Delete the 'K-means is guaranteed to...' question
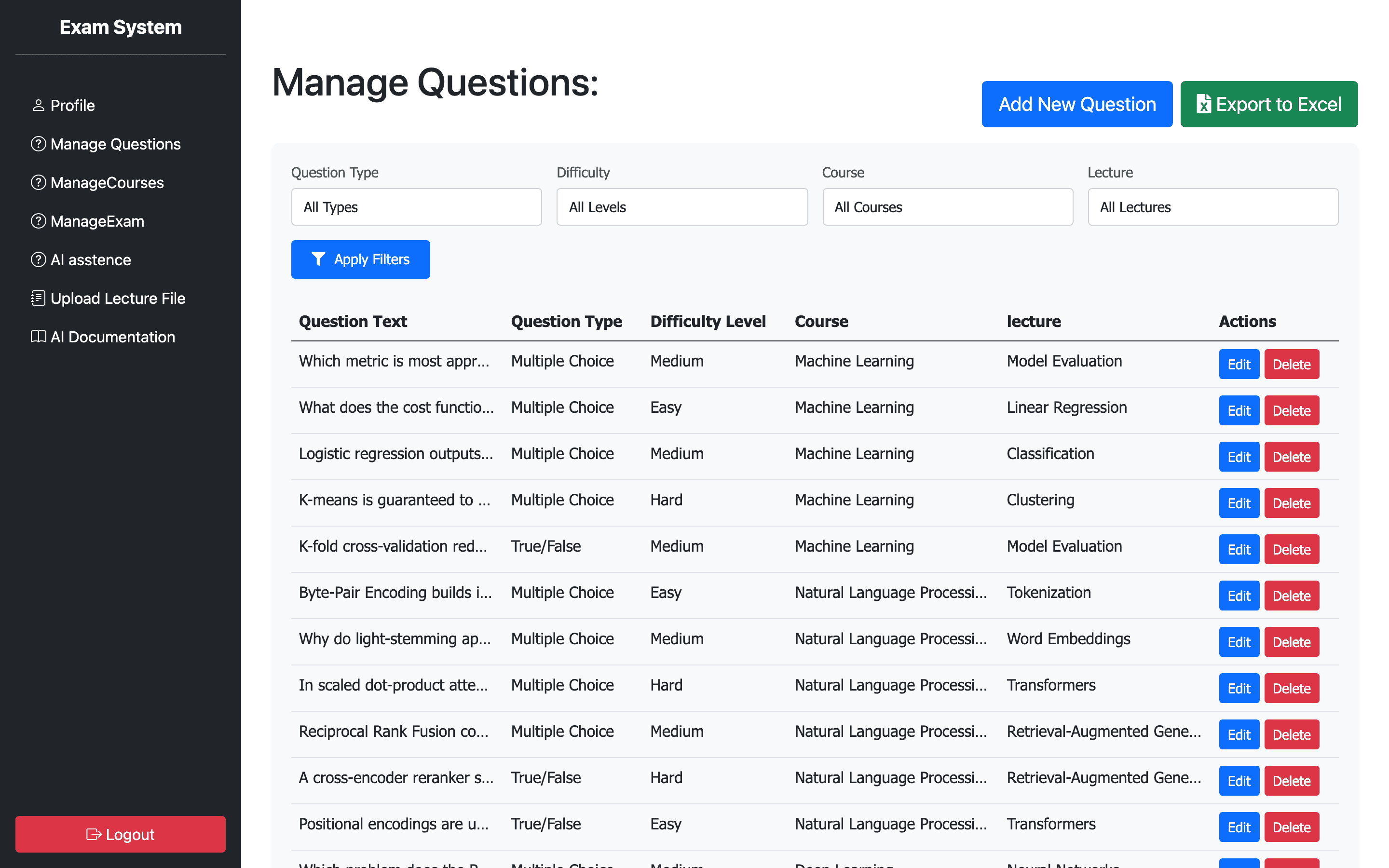 coord(1292,503)
